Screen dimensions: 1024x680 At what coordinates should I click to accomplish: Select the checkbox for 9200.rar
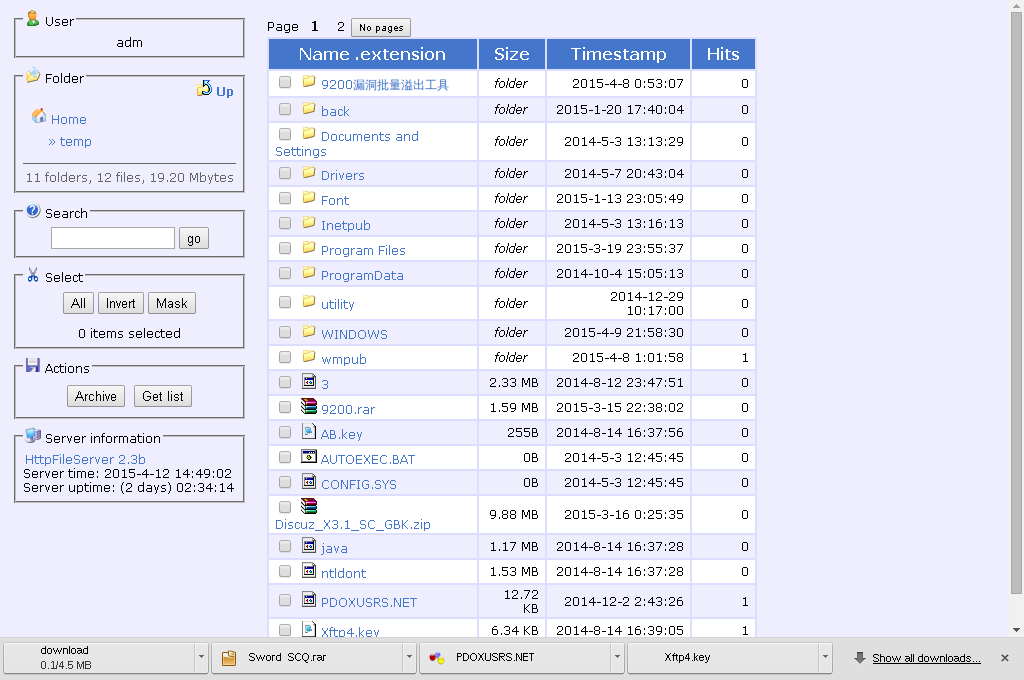tap(285, 407)
